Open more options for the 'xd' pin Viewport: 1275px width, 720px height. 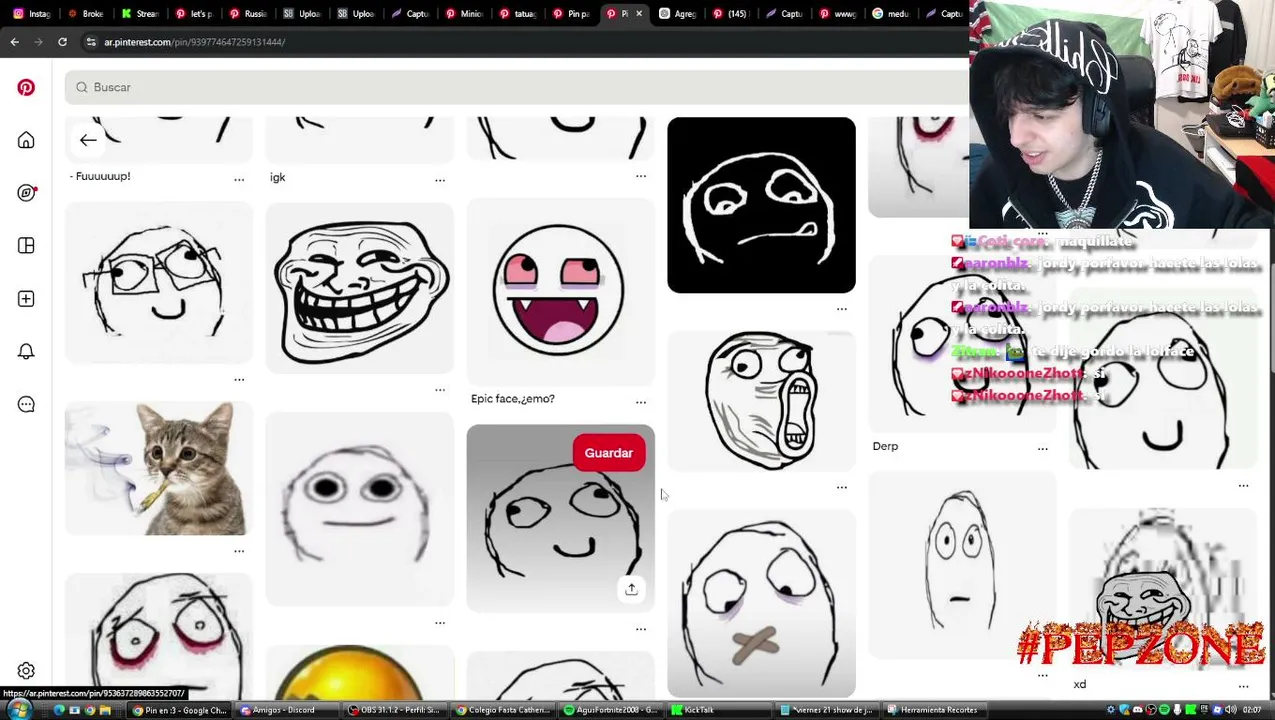(1243, 686)
